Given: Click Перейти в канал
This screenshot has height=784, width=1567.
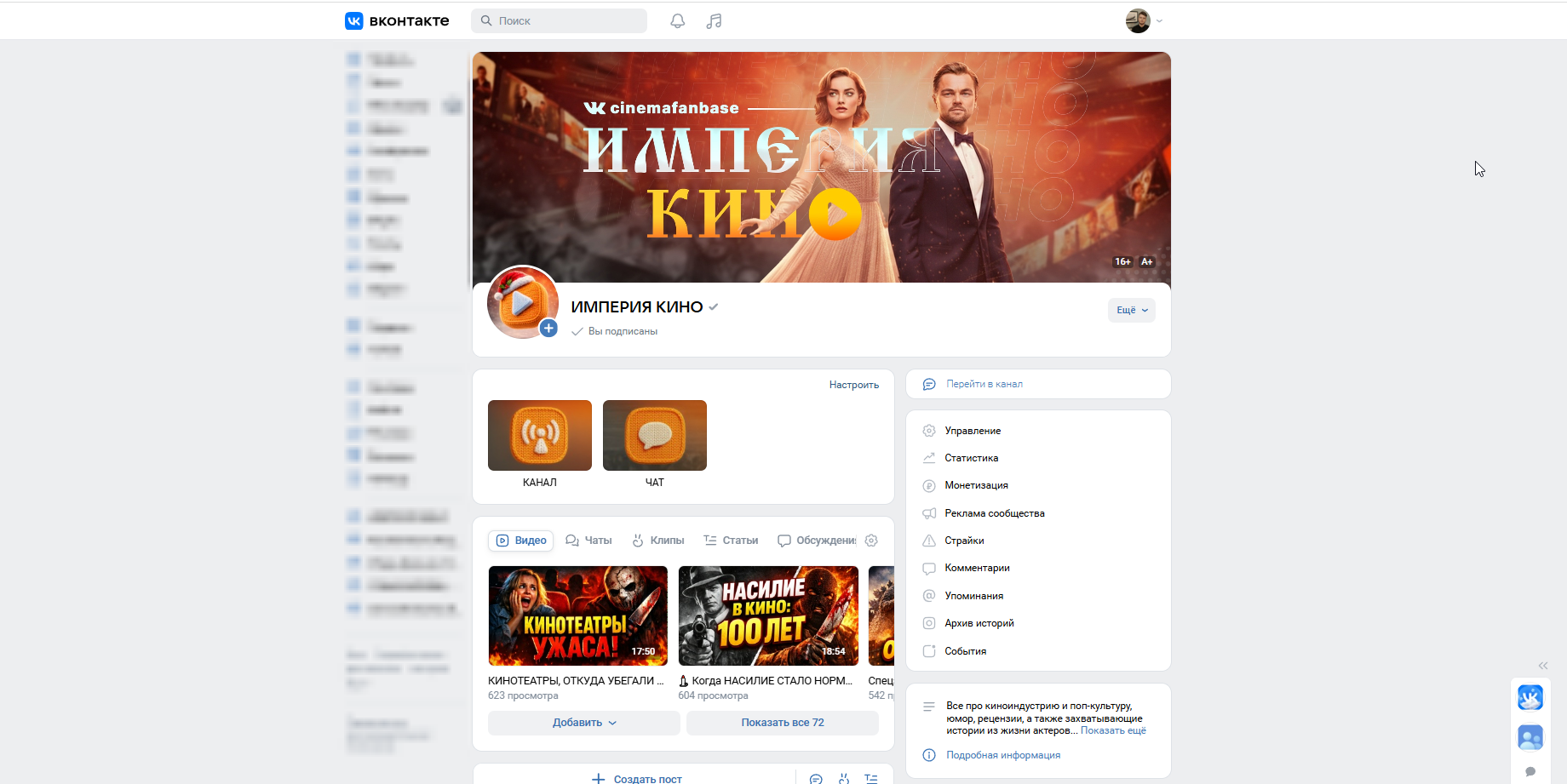Looking at the screenshot, I should [1038, 384].
